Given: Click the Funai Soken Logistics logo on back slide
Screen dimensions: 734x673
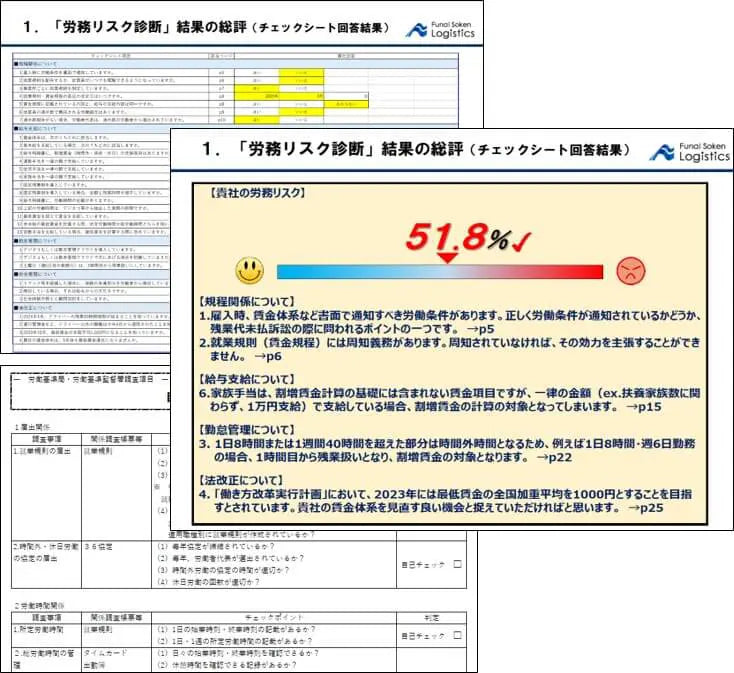Looking at the screenshot, I should pos(440,29).
